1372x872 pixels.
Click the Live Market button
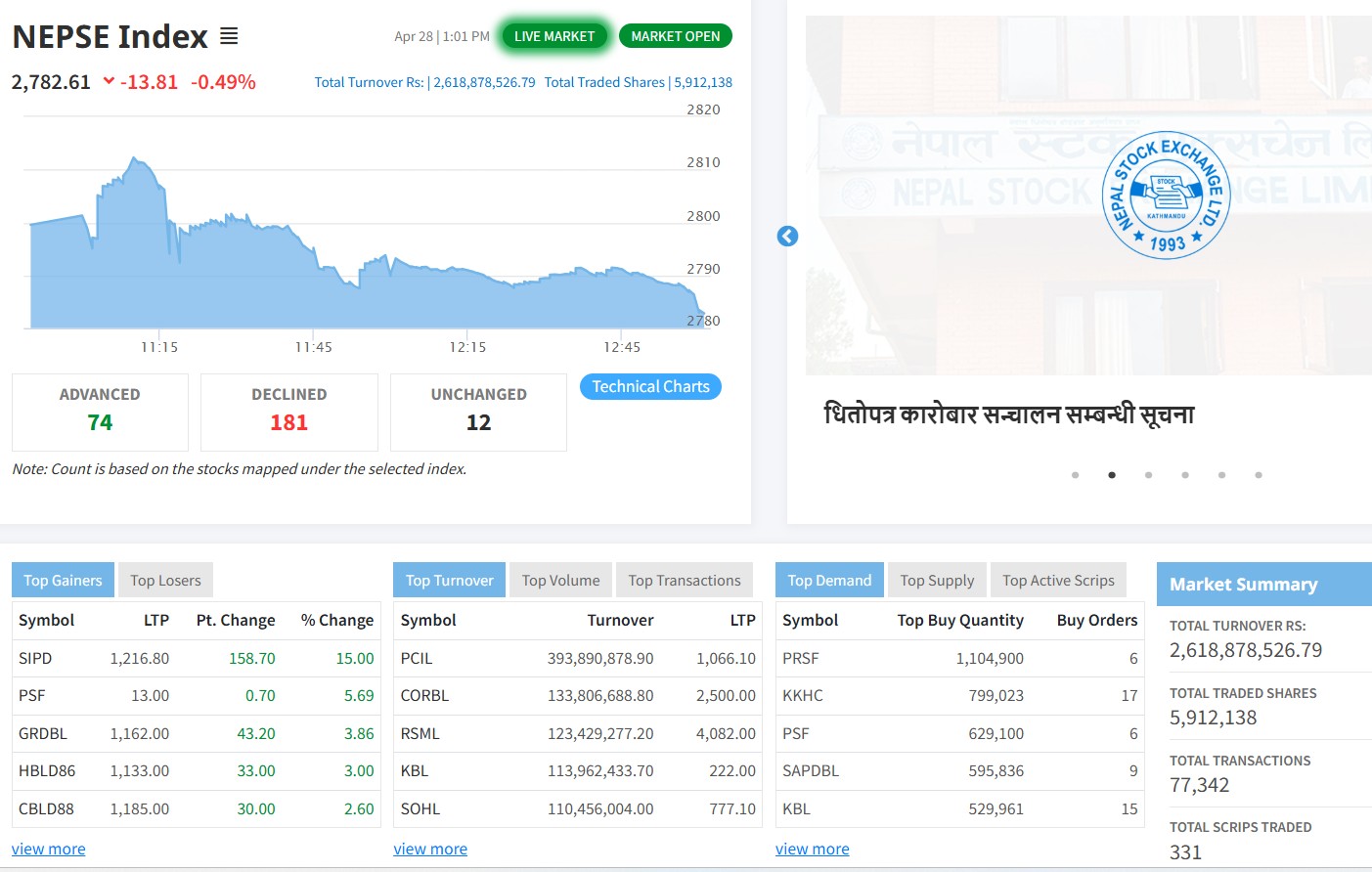click(554, 36)
